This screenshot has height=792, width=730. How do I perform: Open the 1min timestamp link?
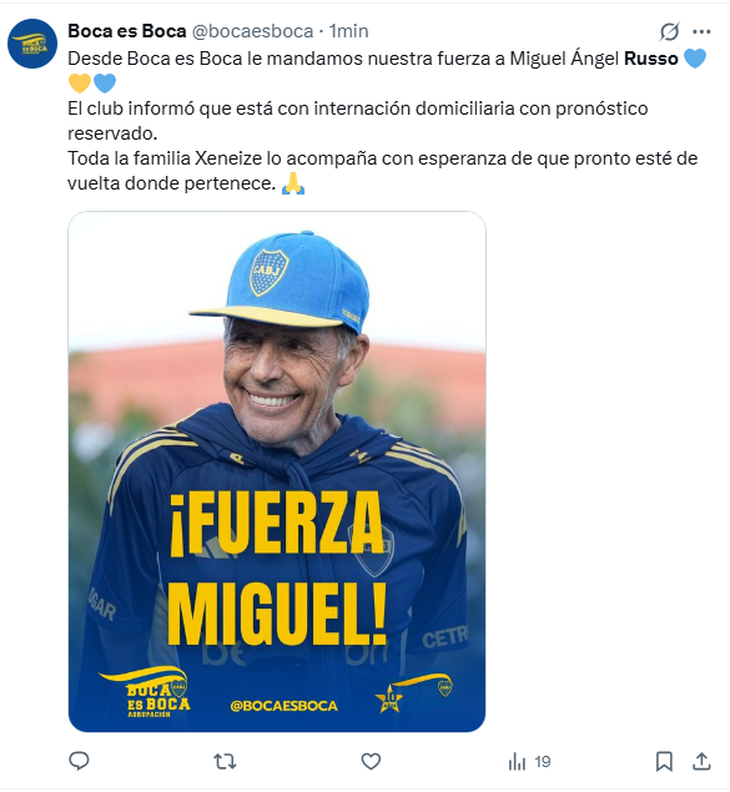coord(349,31)
